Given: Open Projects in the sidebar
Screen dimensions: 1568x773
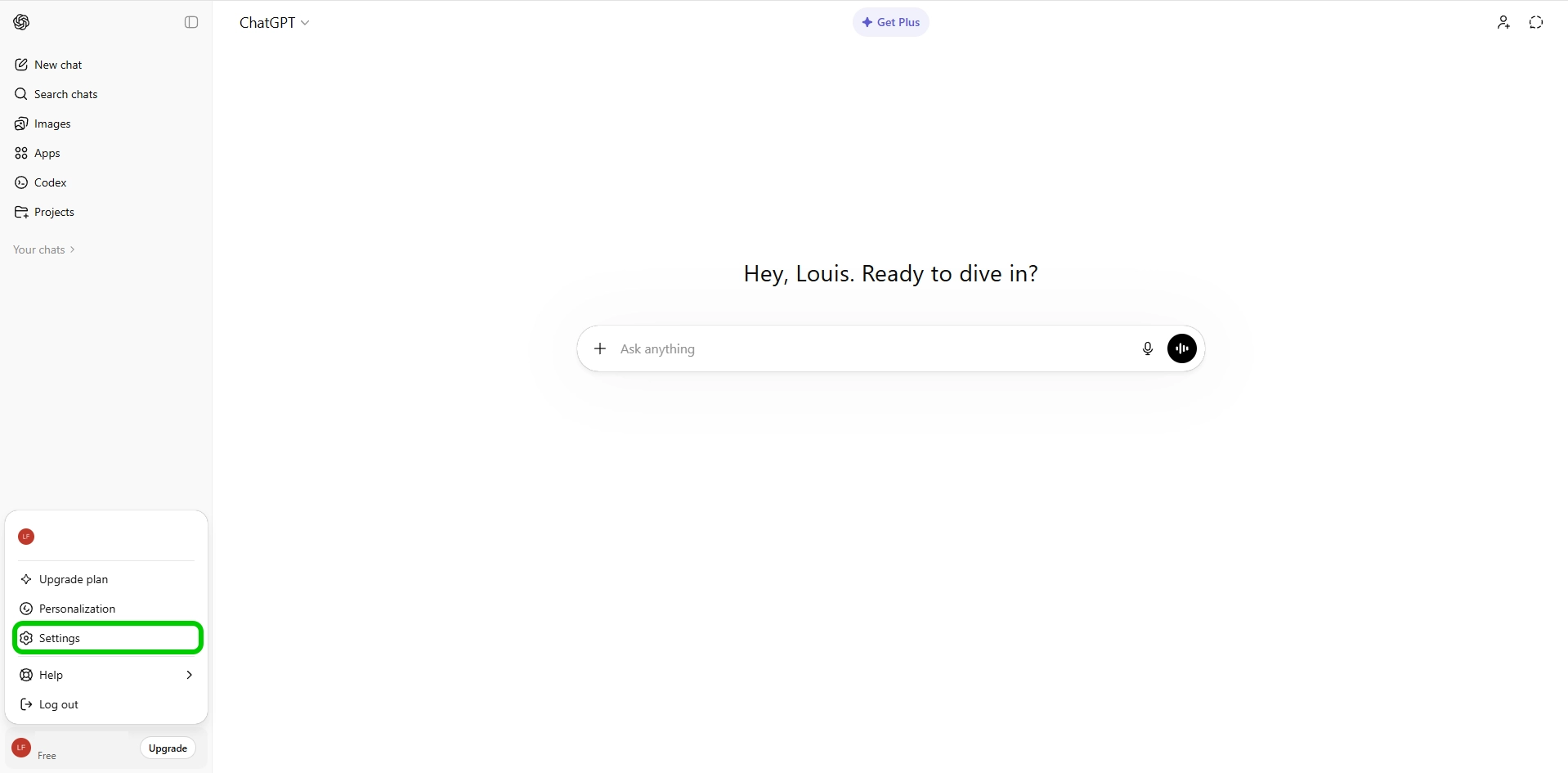Looking at the screenshot, I should tap(54, 212).
